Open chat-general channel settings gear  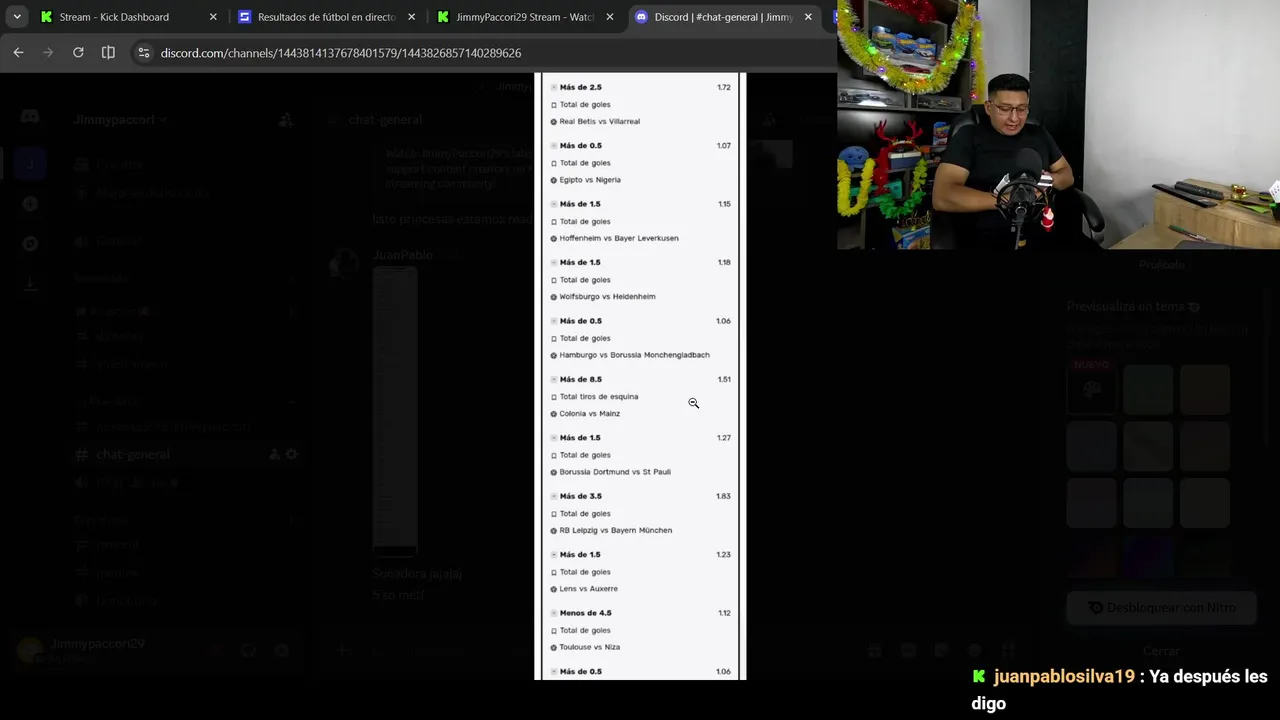pos(292,454)
